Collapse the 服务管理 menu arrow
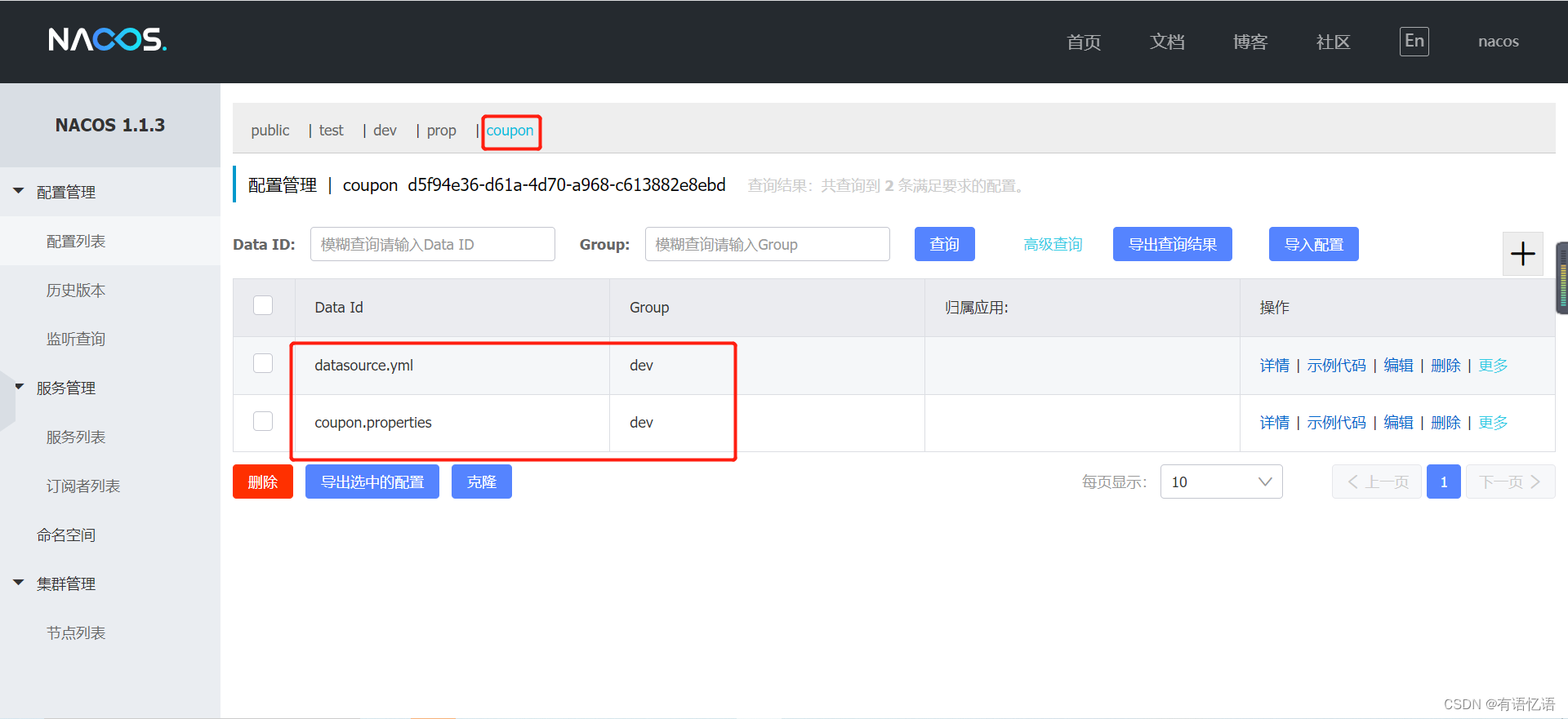The image size is (1568, 719). pyautogui.click(x=19, y=387)
